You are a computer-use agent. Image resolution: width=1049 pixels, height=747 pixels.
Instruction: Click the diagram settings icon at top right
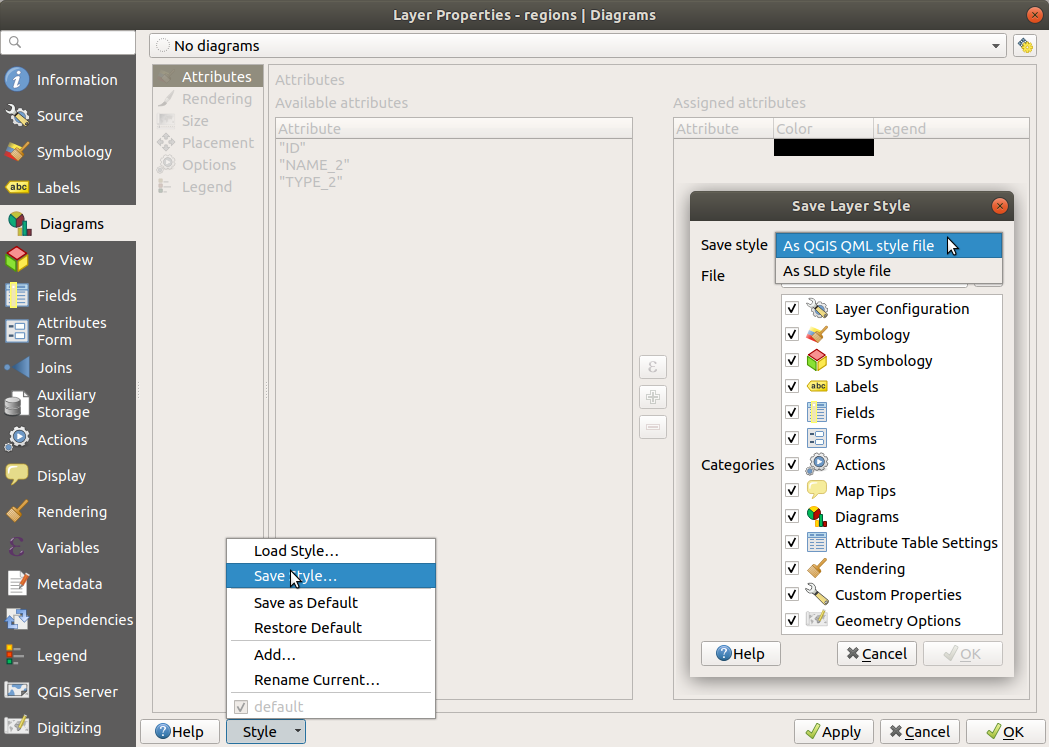[x=1024, y=46]
